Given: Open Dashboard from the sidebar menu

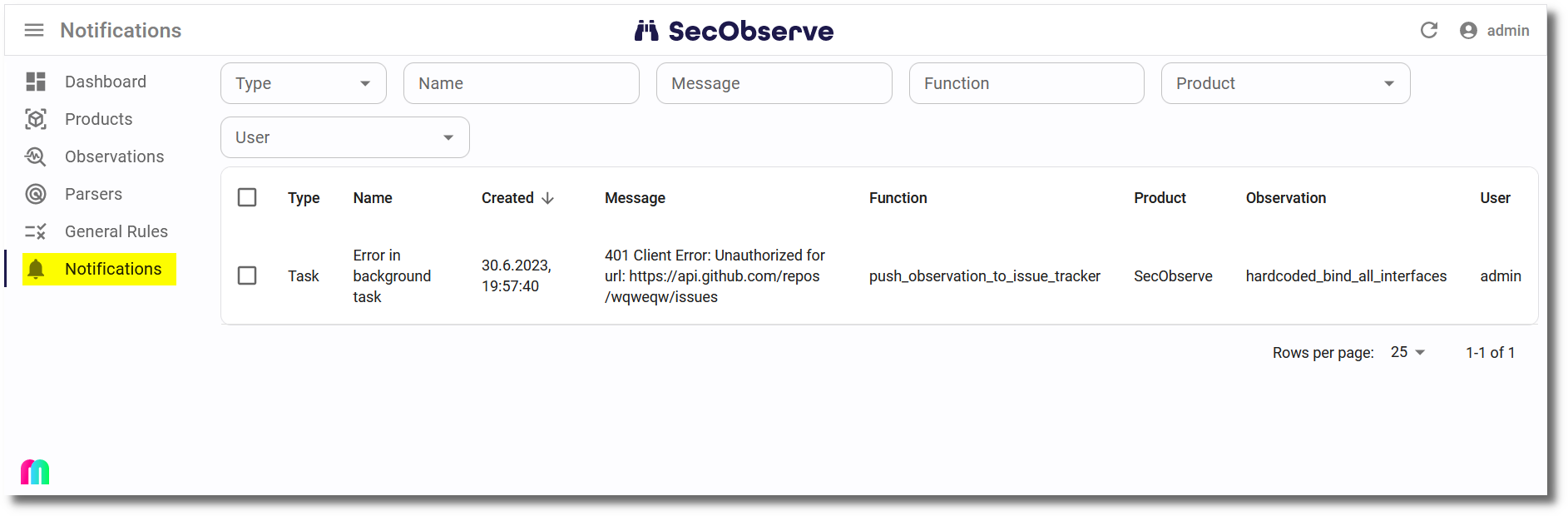Looking at the screenshot, I should tap(105, 81).
